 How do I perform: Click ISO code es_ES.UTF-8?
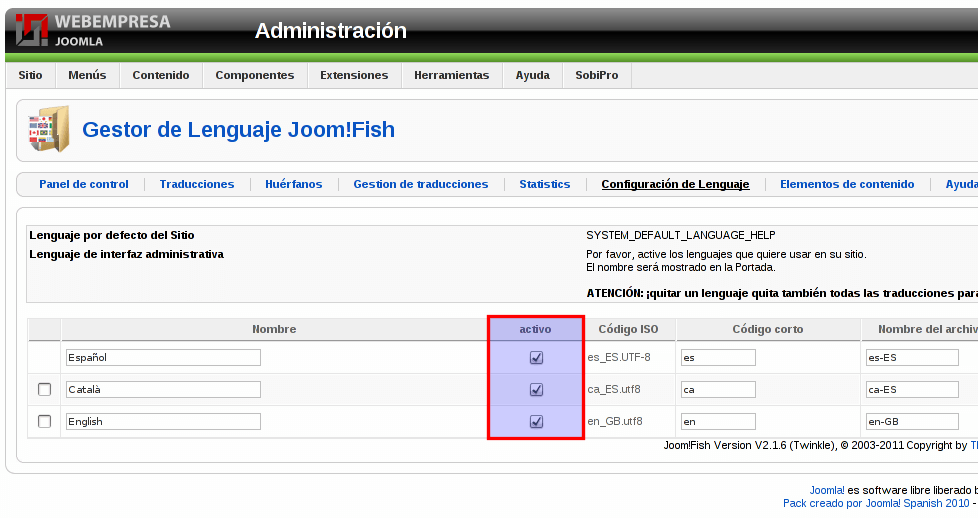coord(619,358)
